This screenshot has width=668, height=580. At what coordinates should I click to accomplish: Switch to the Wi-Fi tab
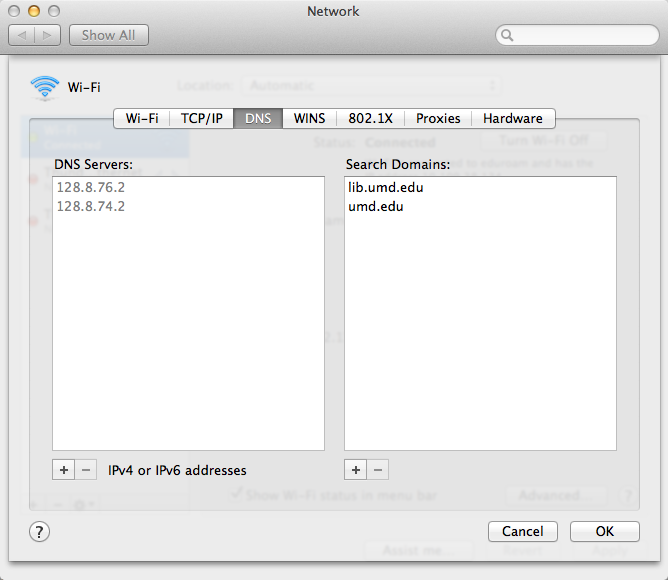point(141,118)
